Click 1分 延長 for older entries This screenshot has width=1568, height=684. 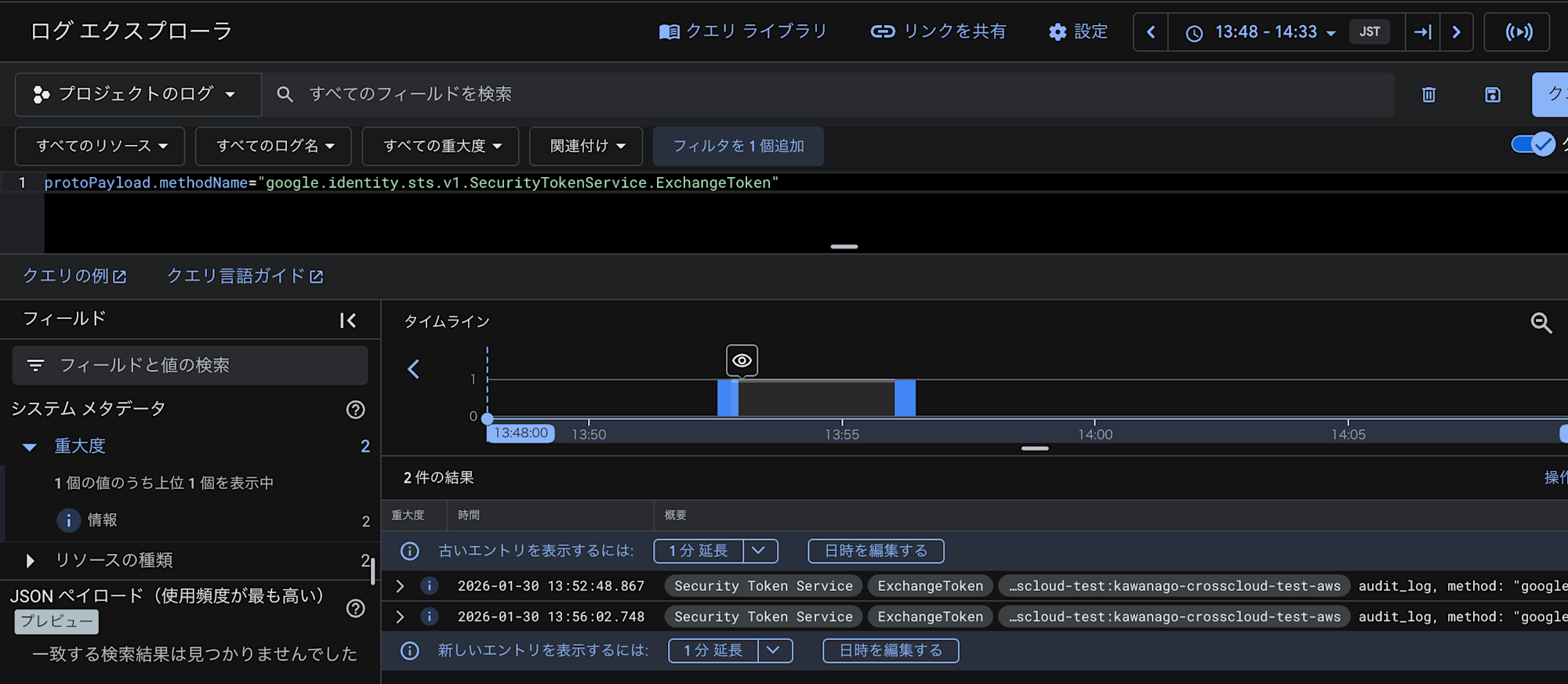[x=699, y=551]
